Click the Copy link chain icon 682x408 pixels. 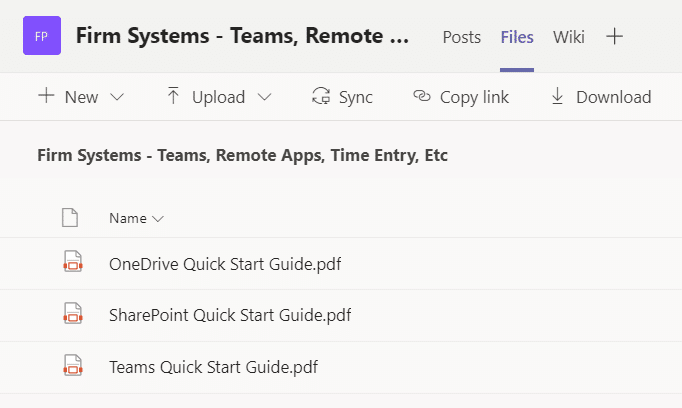point(421,95)
